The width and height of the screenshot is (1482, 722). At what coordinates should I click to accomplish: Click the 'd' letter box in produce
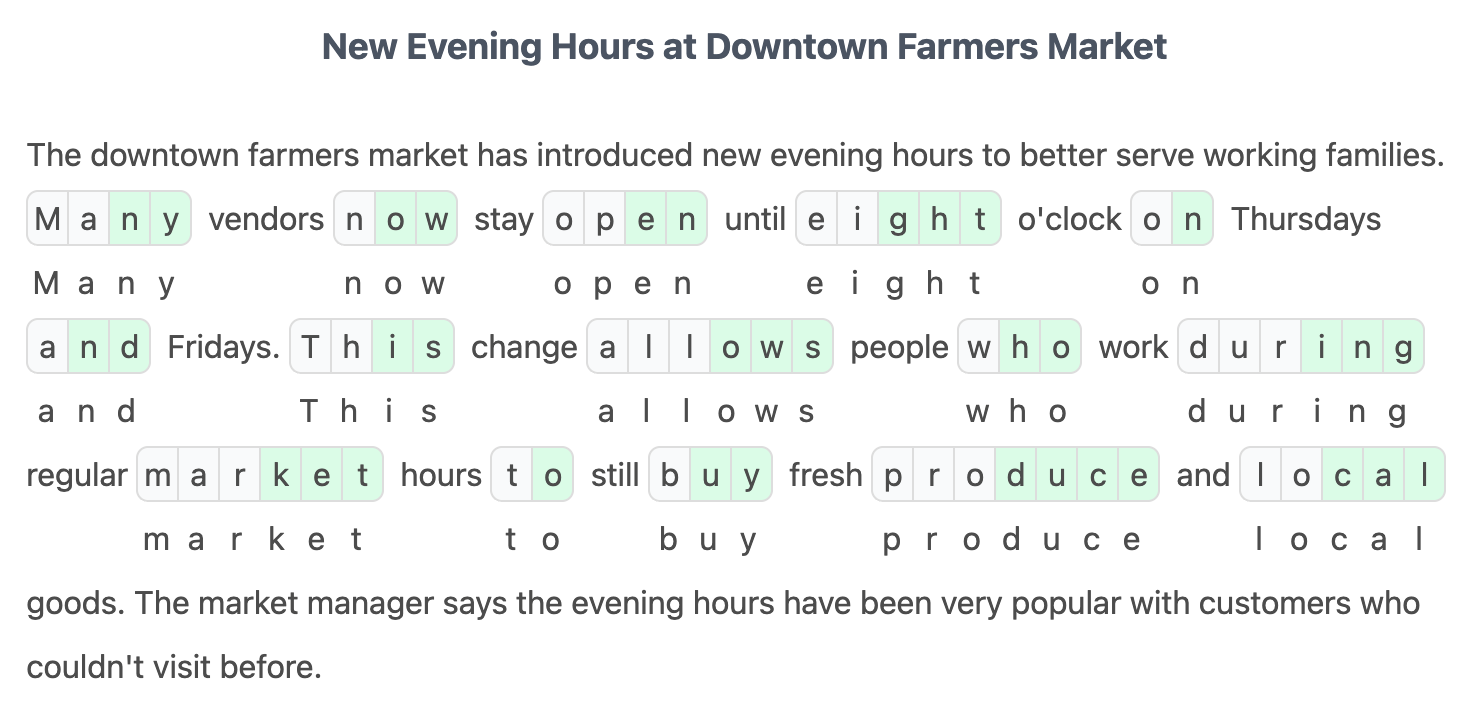click(x=1016, y=475)
